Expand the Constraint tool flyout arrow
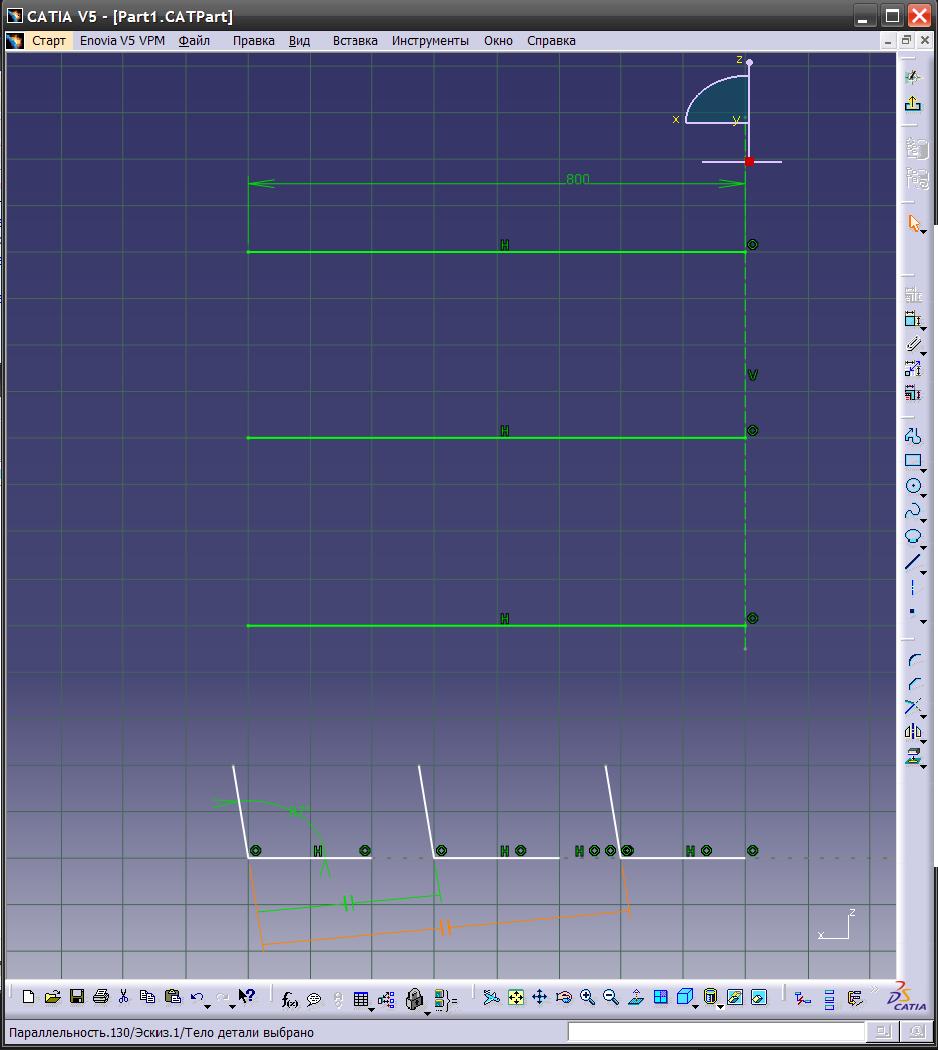Screen dimensions: 938x1050 [924, 329]
